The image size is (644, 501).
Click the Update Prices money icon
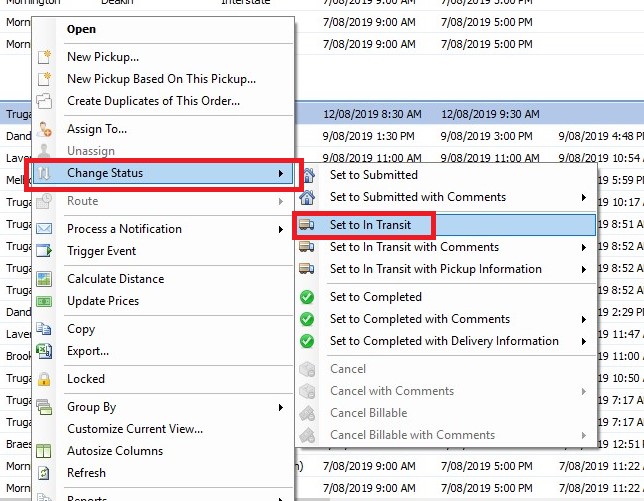44,301
